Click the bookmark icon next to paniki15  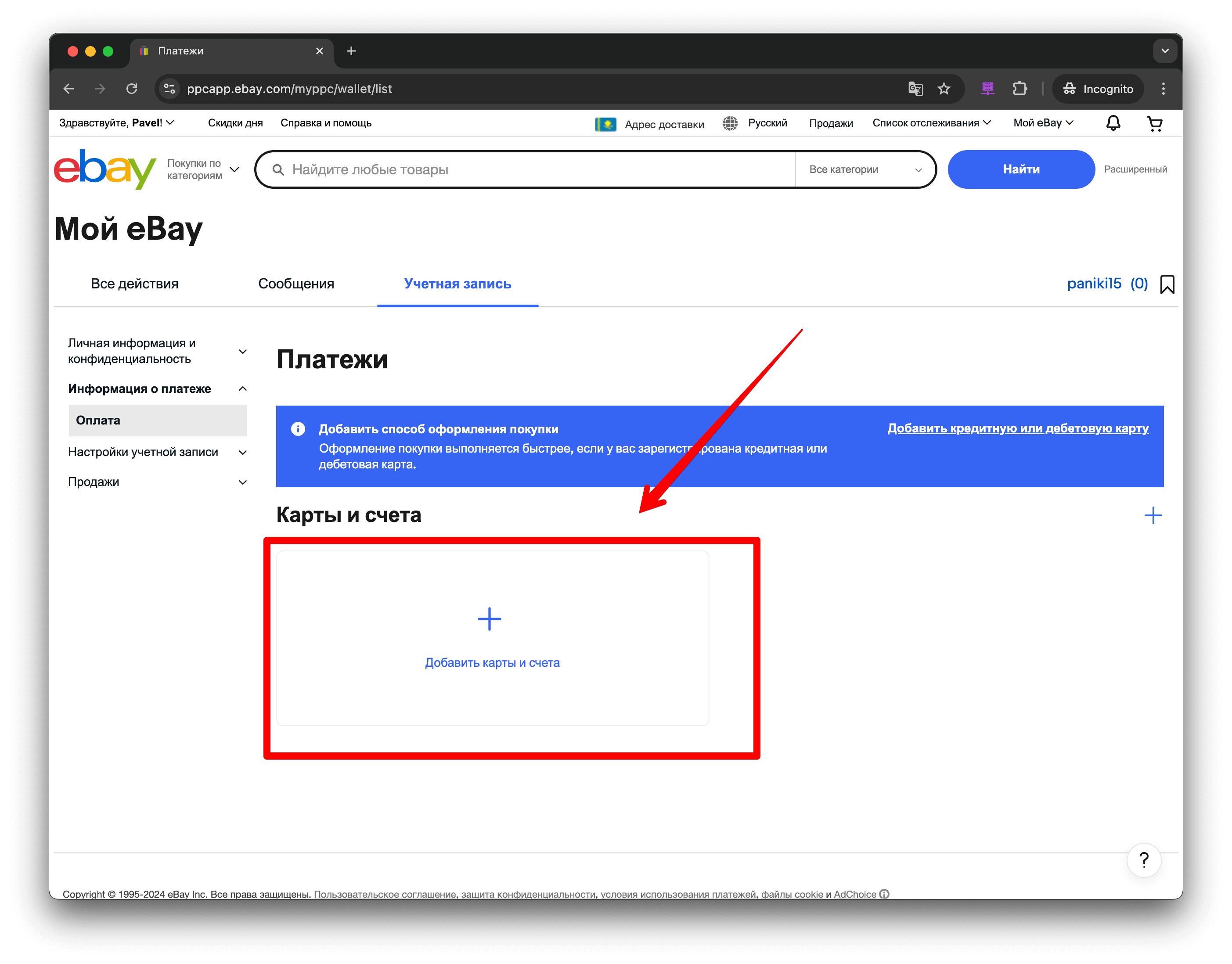pyautogui.click(x=1167, y=284)
